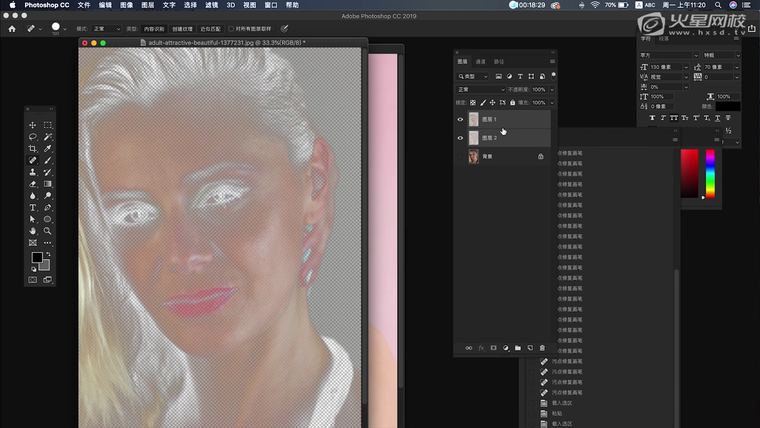Select the Clone Stamp tool
This screenshot has width=760, height=428.
coord(33,172)
